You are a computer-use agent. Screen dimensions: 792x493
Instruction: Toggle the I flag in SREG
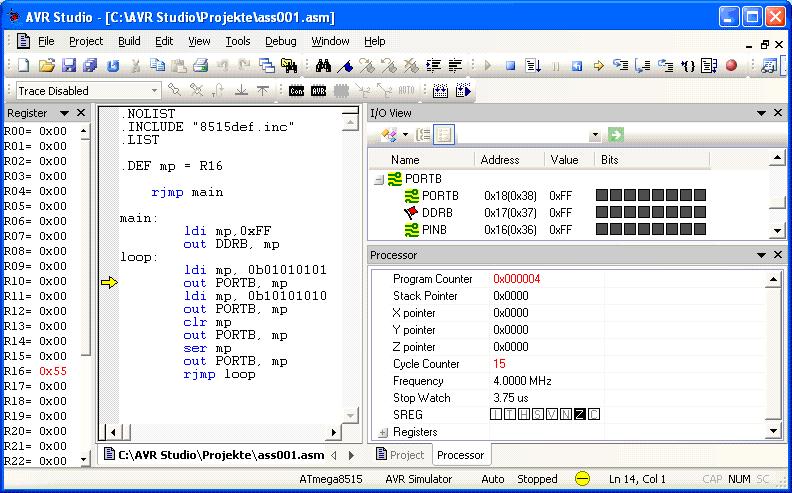(496, 415)
